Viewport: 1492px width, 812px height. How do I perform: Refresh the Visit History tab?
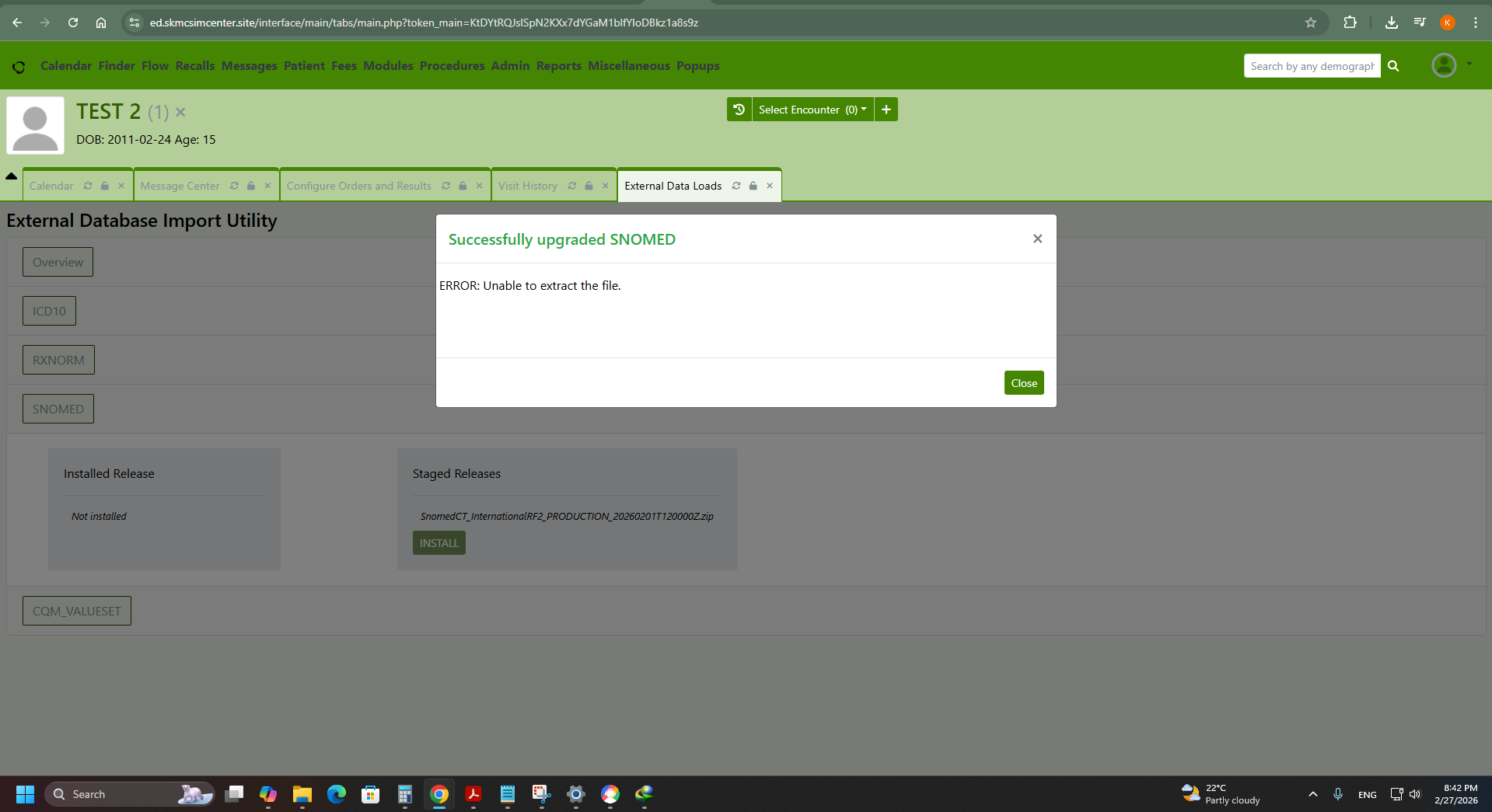[572, 186]
